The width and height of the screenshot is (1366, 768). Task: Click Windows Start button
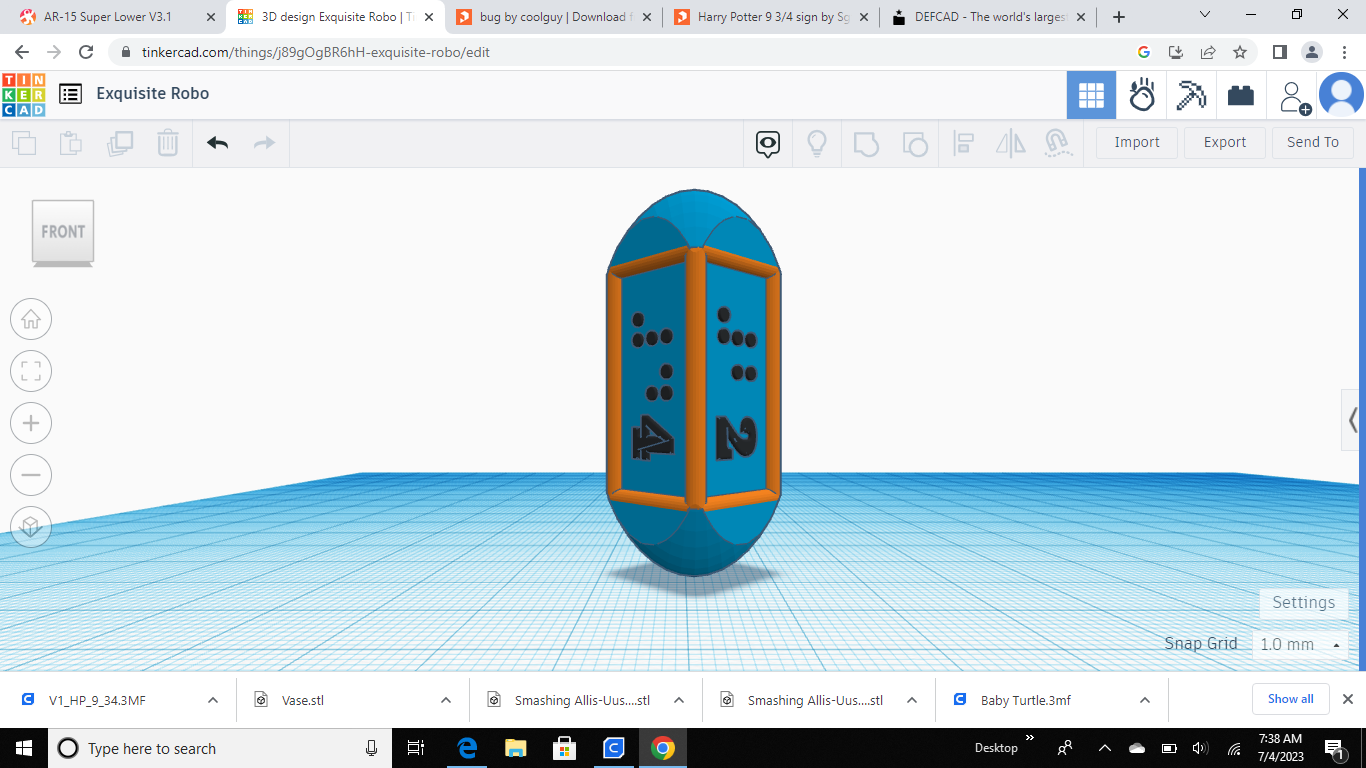pyautogui.click(x=22, y=748)
